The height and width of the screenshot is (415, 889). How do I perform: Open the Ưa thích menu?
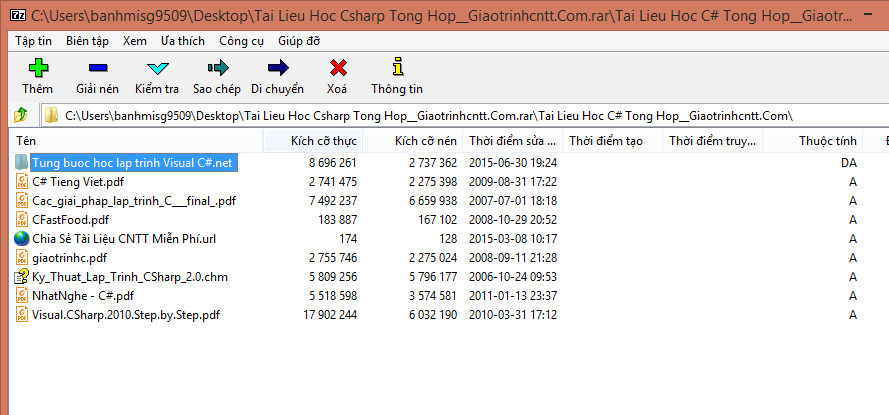point(183,41)
